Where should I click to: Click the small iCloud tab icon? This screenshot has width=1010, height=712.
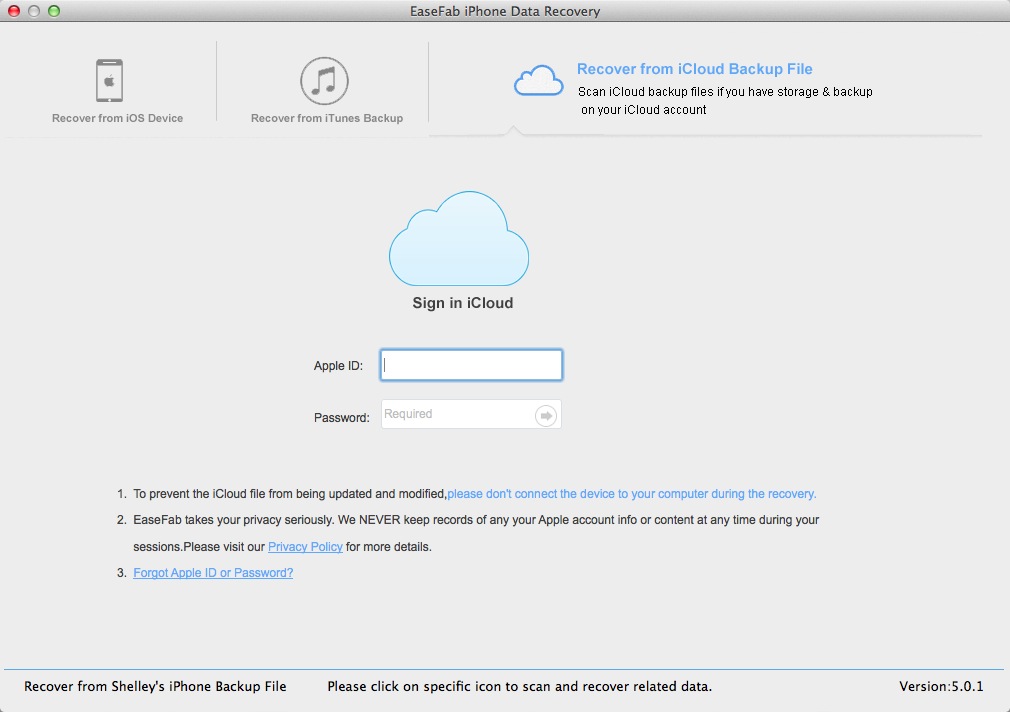538,81
